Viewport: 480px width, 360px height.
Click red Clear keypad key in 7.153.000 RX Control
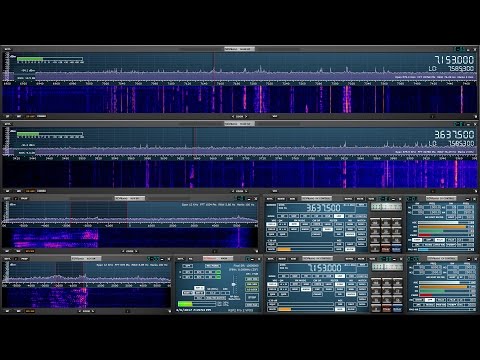pyautogui.click(x=386, y=309)
